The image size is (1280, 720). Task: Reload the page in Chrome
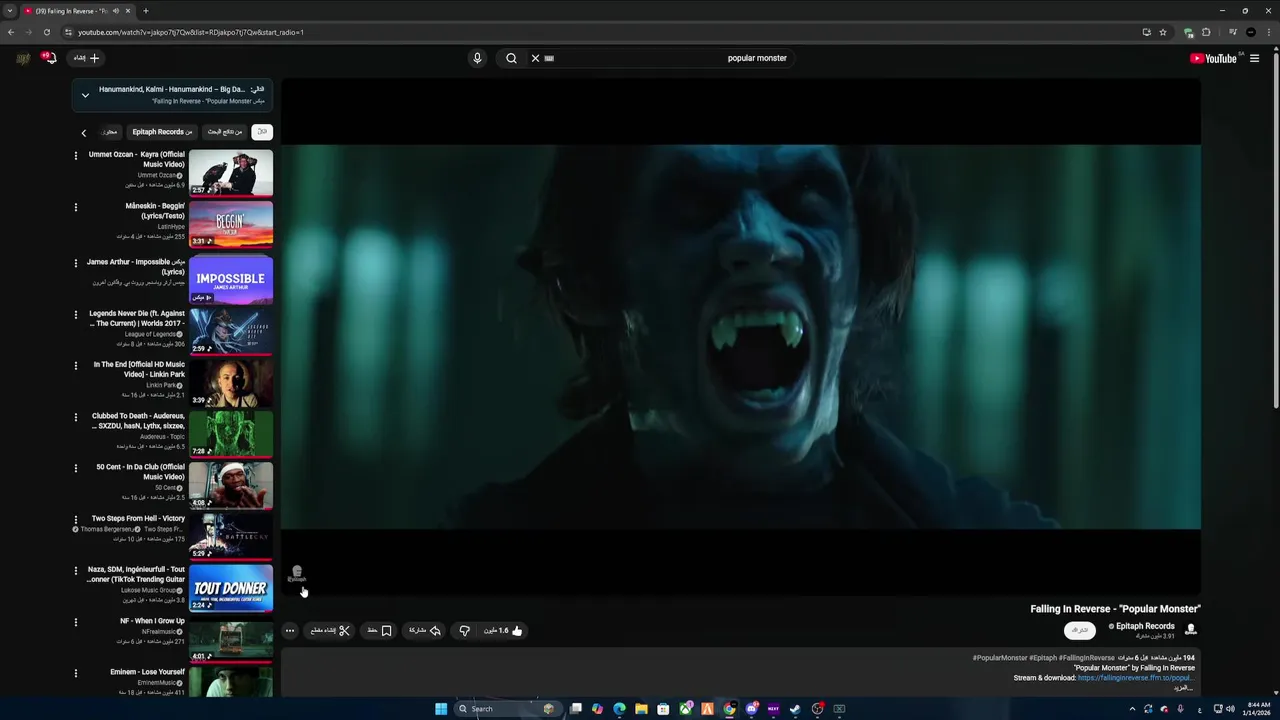(46, 32)
